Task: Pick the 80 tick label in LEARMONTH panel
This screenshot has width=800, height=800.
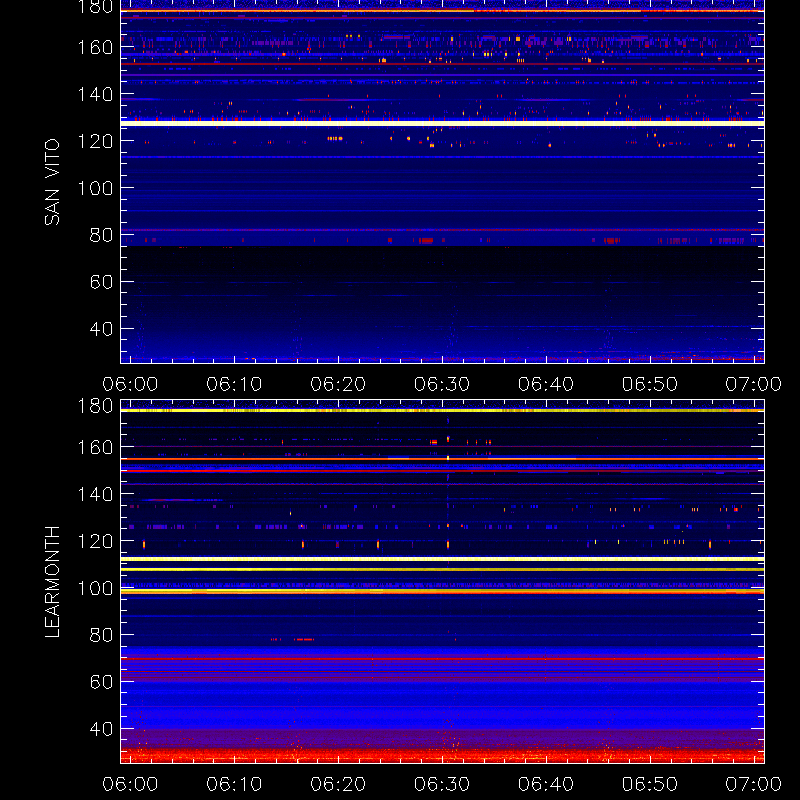Action: 101,635
